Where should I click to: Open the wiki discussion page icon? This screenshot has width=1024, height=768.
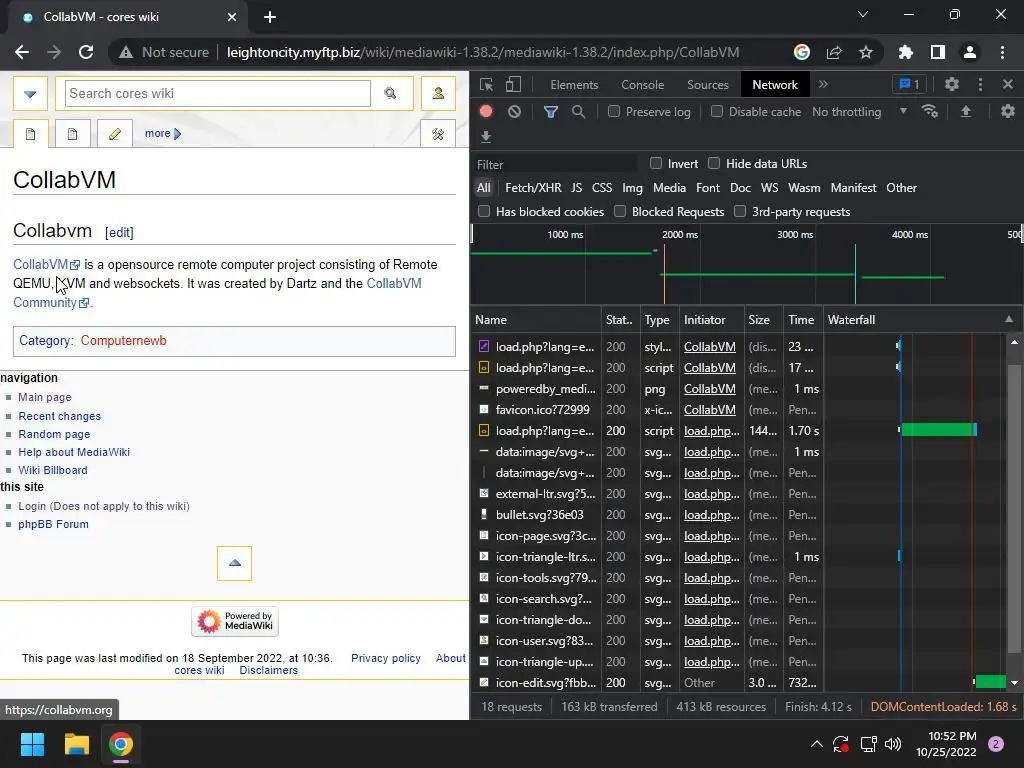click(x=72, y=134)
